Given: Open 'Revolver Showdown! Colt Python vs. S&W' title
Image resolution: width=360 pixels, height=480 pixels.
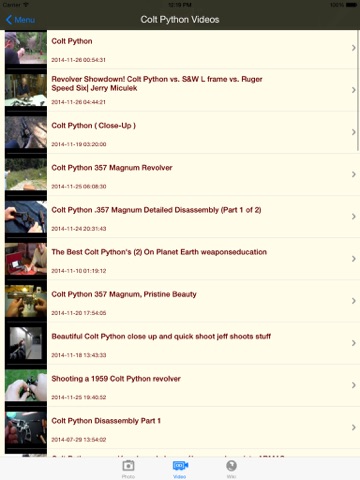Looking at the screenshot, I should [157, 84].
